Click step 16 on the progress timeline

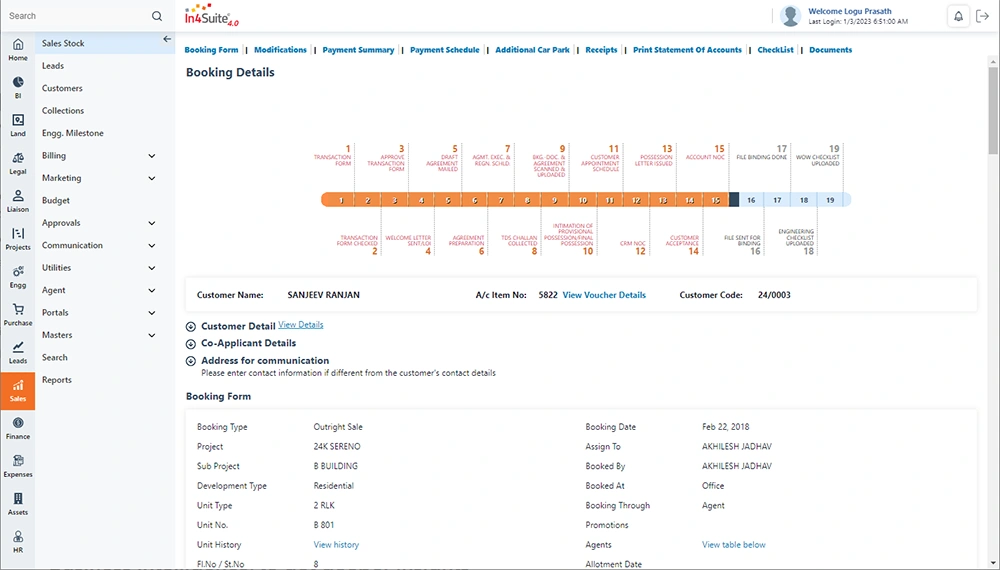[751, 200]
